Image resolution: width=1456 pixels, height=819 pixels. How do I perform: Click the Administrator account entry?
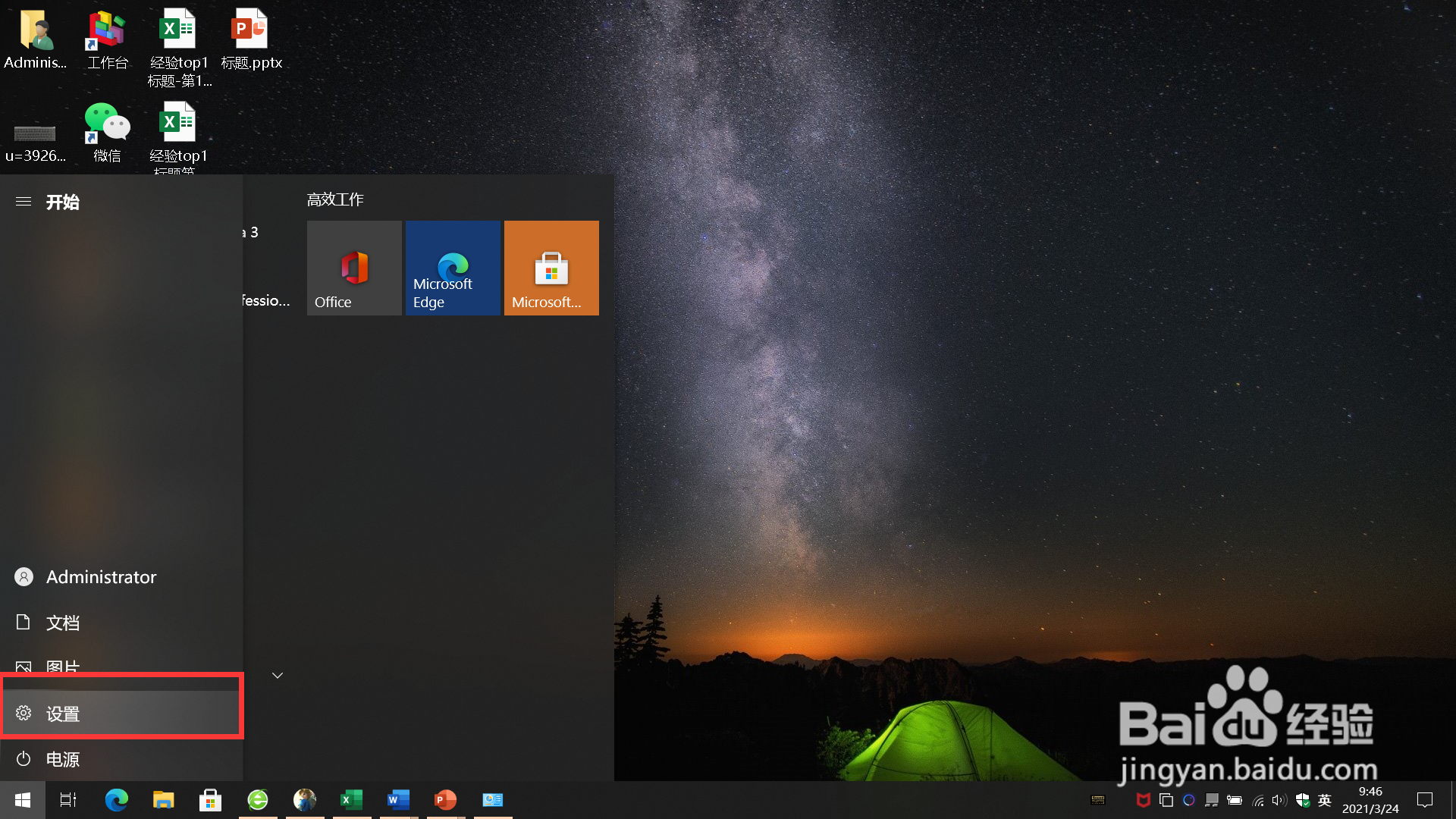click(100, 576)
